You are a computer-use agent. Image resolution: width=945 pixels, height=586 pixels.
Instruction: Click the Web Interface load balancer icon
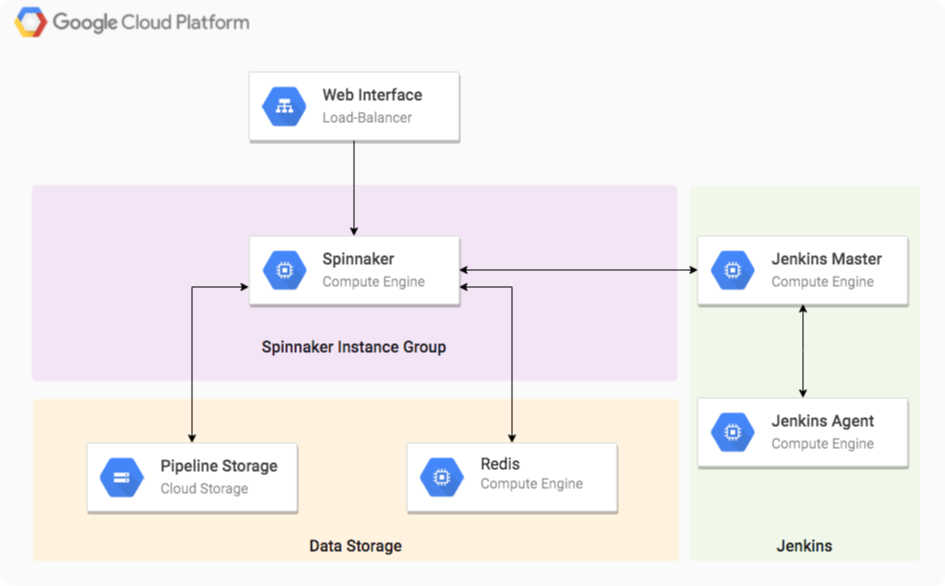(x=284, y=107)
